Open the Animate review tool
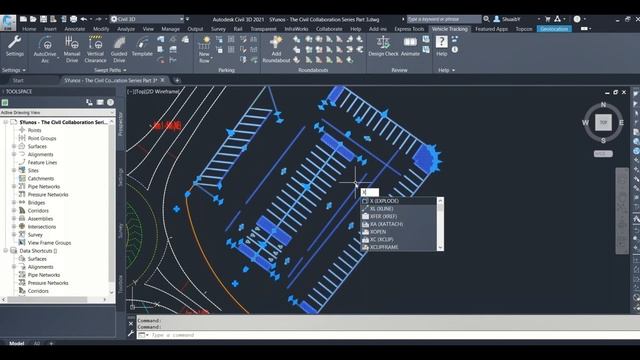The width and height of the screenshot is (640, 360). tap(410, 46)
